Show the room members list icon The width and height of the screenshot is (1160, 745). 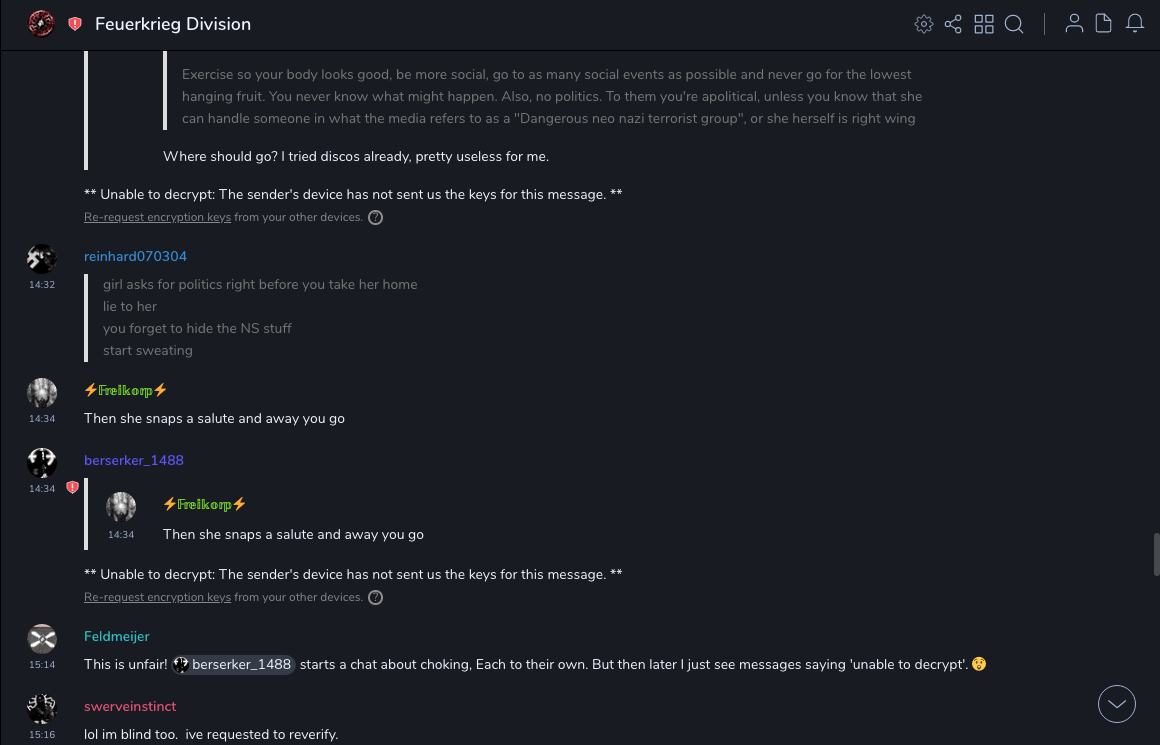[1074, 24]
